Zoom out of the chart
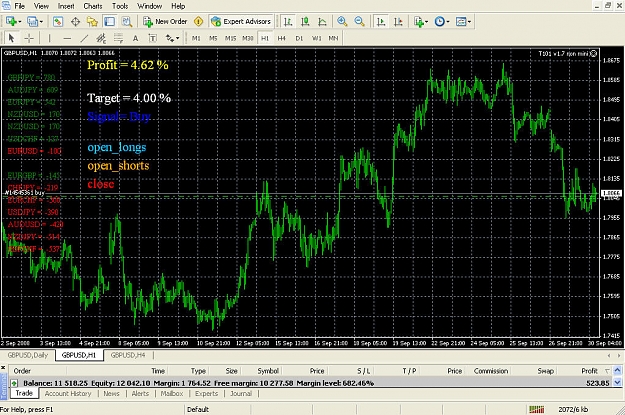Image resolution: width=625 pixels, height=415 pixels. pyautogui.click(x=359, y=22)
